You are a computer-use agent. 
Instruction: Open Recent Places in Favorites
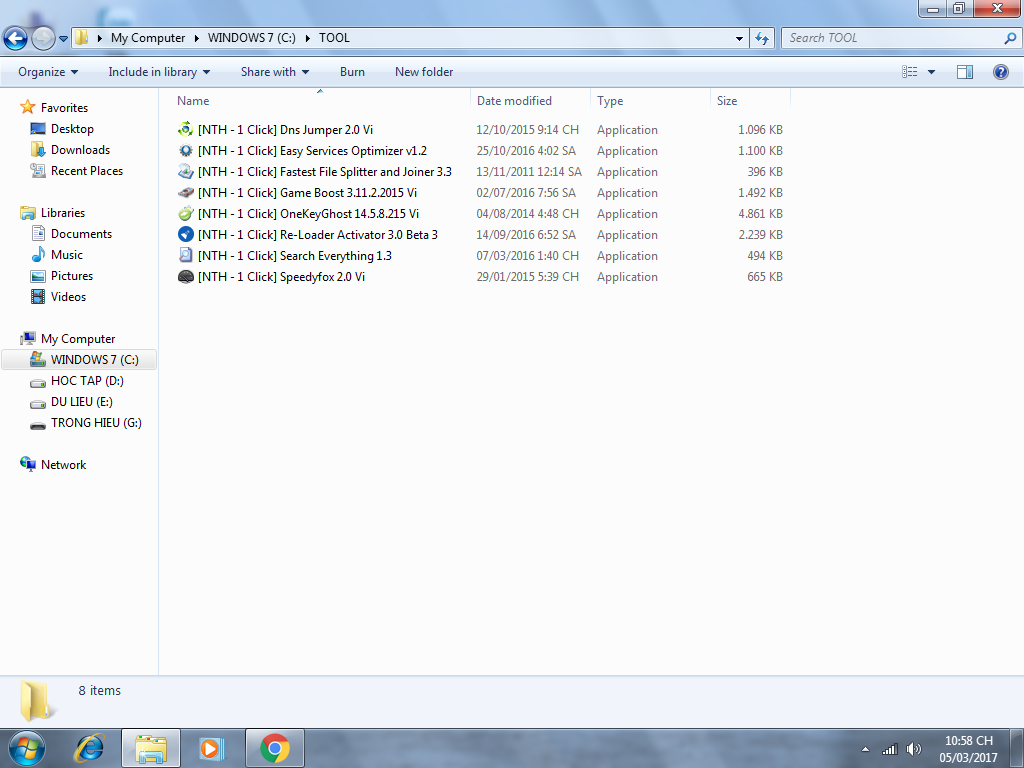(x=87, y=170)
